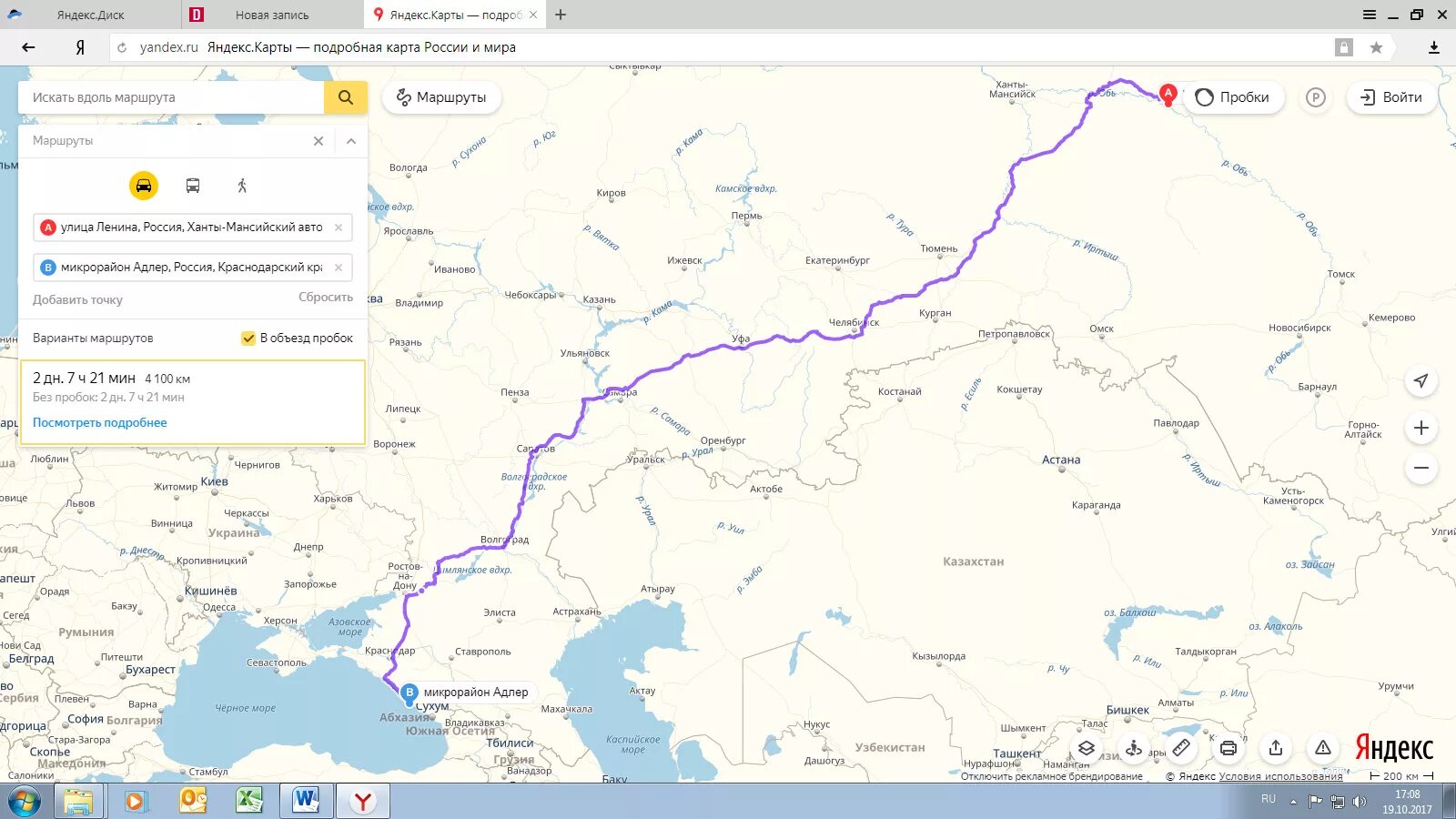Image resolution: width=1456 pixels, height=819 pixels.
Task: Toggle В объезд пробок checkbox
Action: pyautogui.click(x=248, y=339)
